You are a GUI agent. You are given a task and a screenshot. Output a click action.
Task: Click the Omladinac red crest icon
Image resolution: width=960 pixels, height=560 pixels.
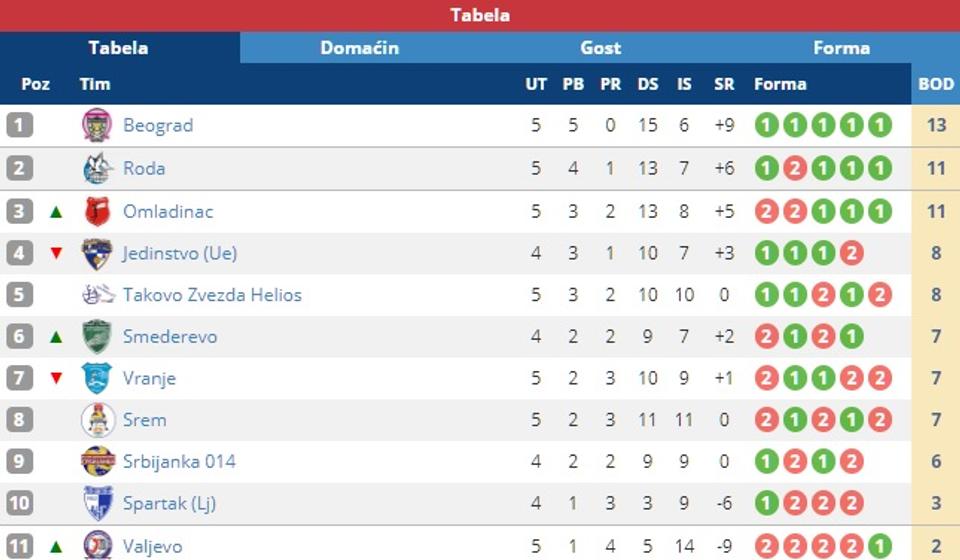(97, 211)
